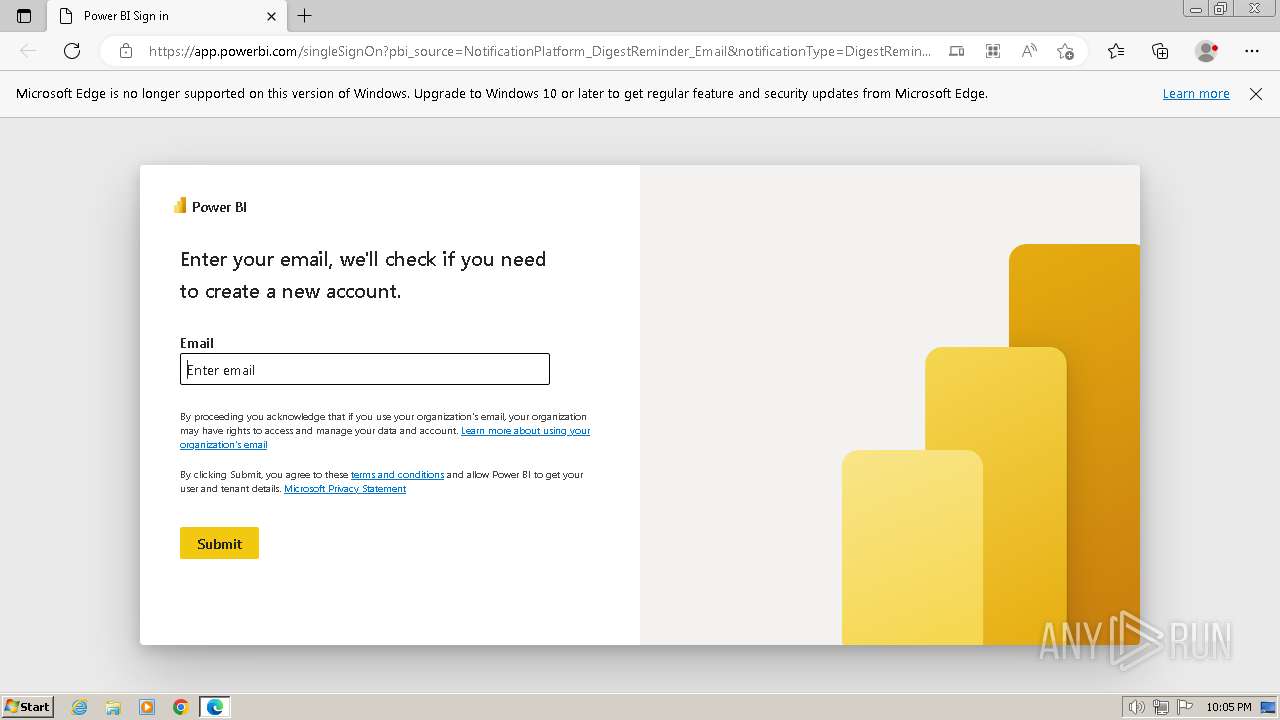Start Read aloud feature
Image resolution: width=1280 pixels, height=720 pixels.
click(1029, 51)
